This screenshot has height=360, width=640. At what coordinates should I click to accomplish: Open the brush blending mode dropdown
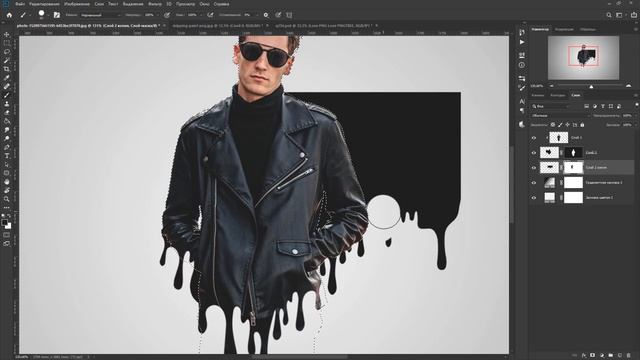tap(100, 15)
